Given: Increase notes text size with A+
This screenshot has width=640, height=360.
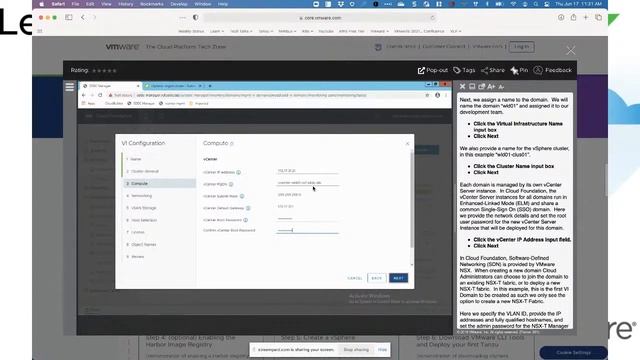Looking at the screenshot, I should pos(491,87).
